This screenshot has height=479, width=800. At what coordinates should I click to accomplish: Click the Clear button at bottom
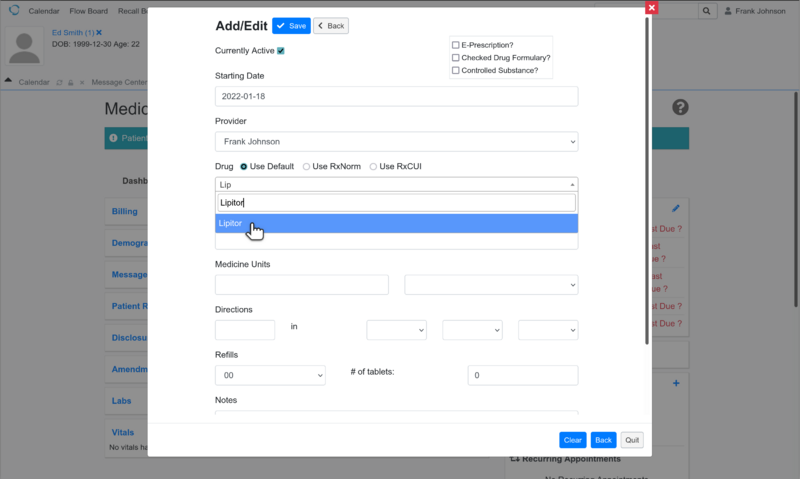point(572,439)
